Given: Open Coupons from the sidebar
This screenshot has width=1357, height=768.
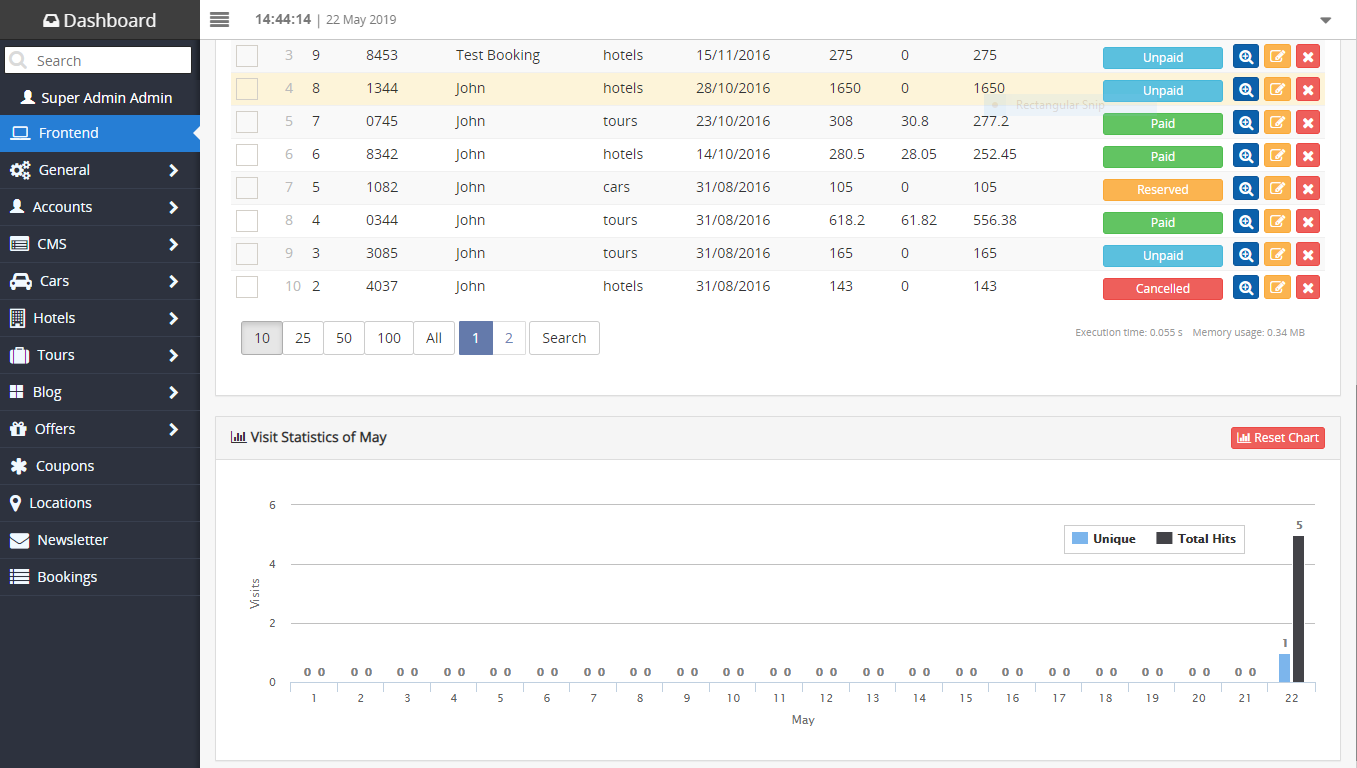Looking at the screenshot, I should point(65,466).
